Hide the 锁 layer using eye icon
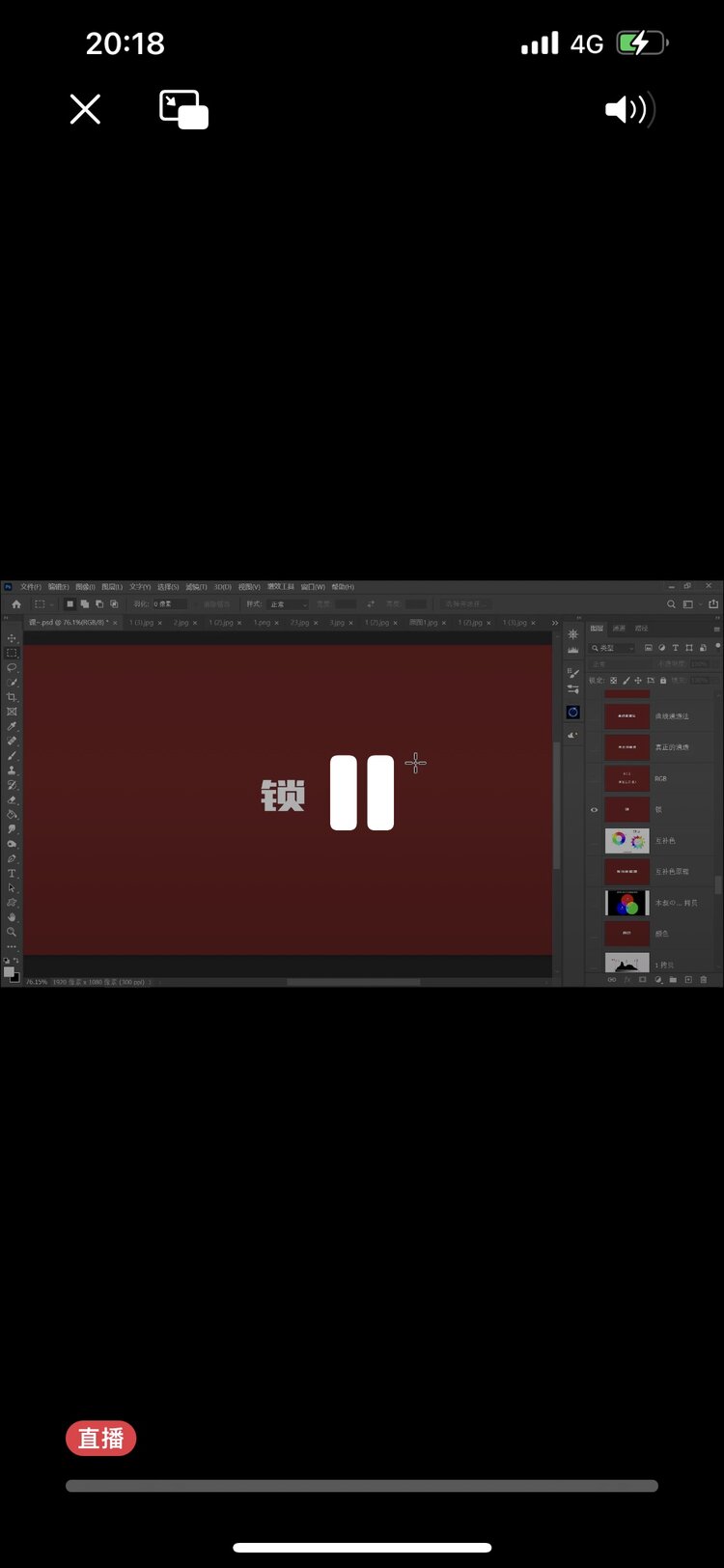This screenshot has width=724, height=1568. [x=594, y=810]
